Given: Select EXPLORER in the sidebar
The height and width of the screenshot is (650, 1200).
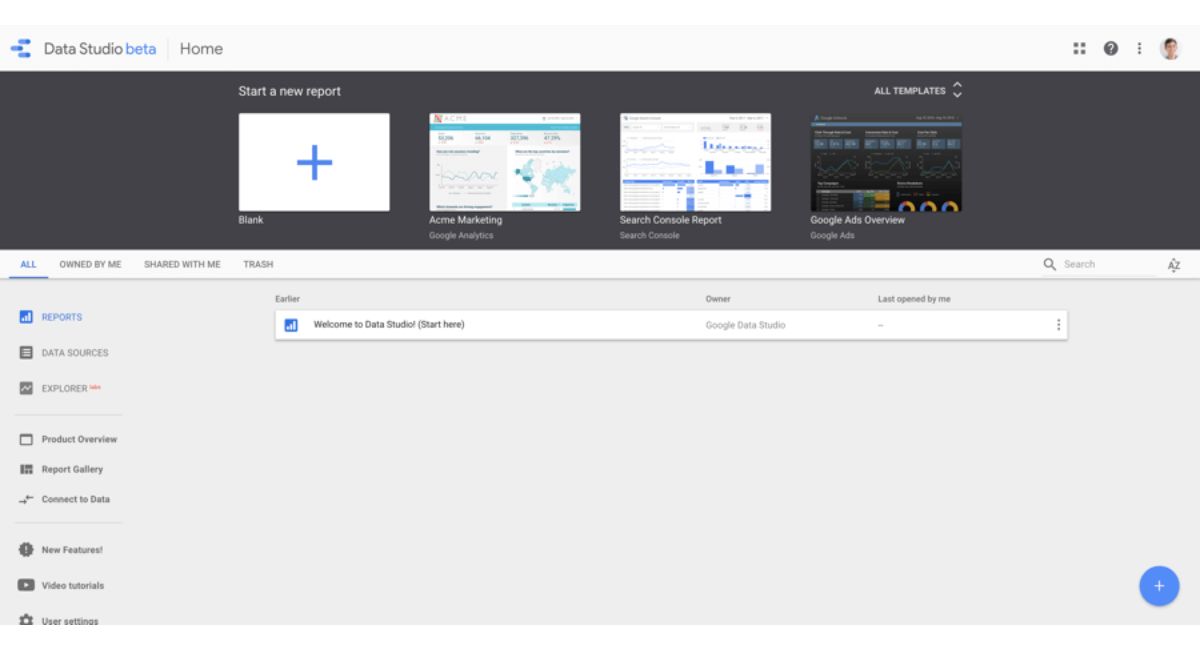Looking at the screenshot, I should pyautogui.click(x=65, y=388).
